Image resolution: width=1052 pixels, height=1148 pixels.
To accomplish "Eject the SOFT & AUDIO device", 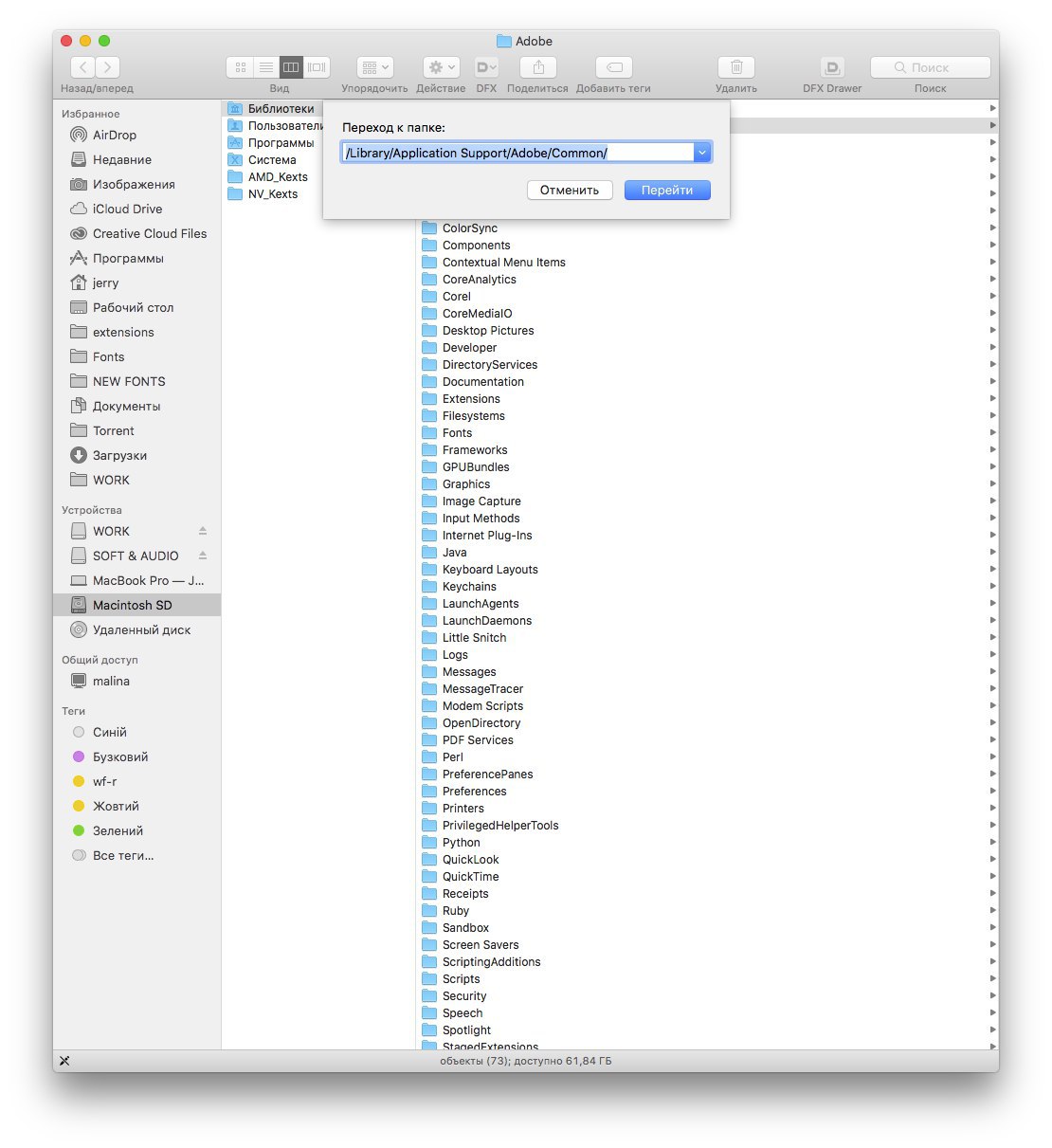I will tap(203, 556).
